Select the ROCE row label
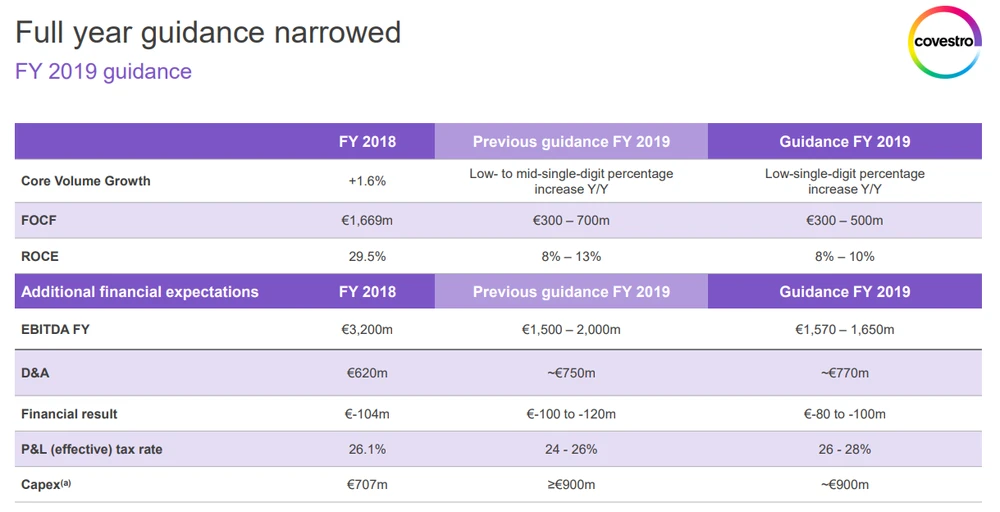 click(x=40, y=256)
